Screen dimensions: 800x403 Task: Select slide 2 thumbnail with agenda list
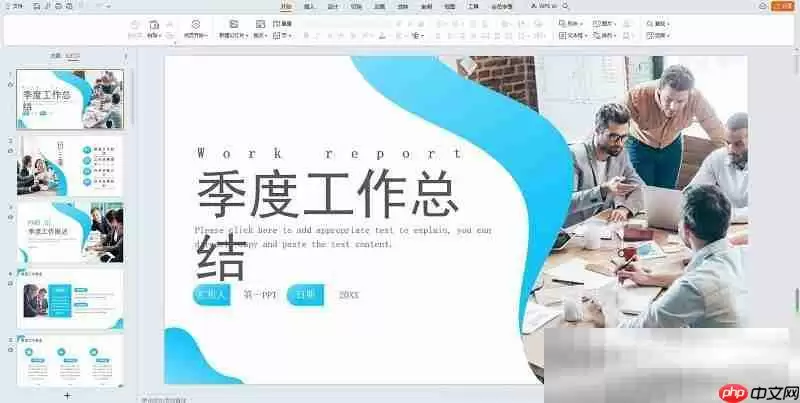point(70,166)
